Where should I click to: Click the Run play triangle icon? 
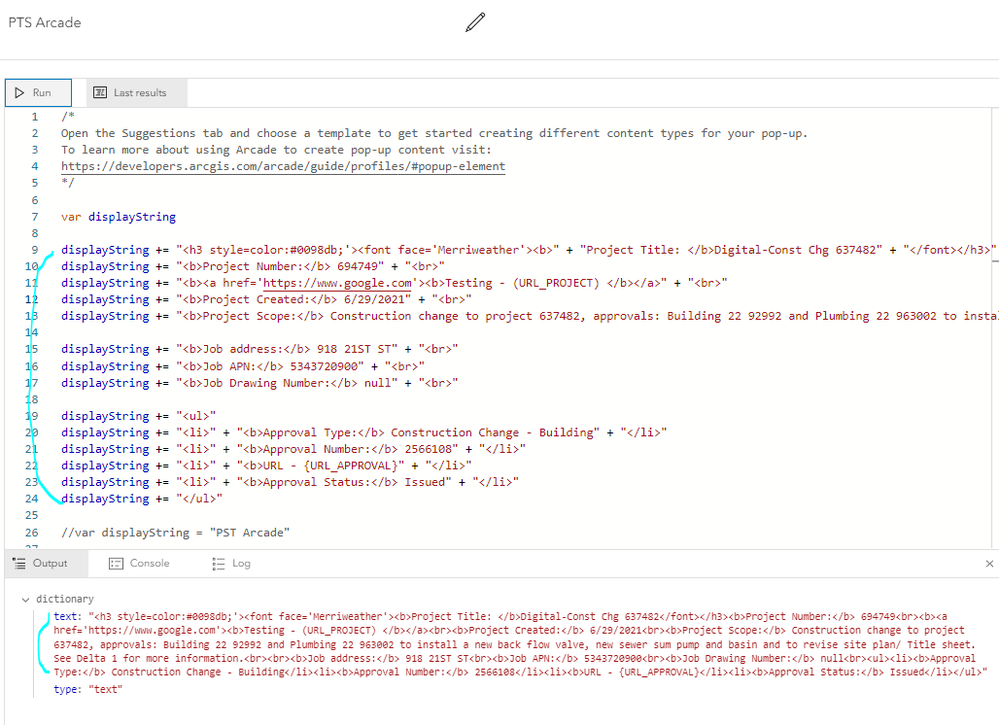click(20, 92)
